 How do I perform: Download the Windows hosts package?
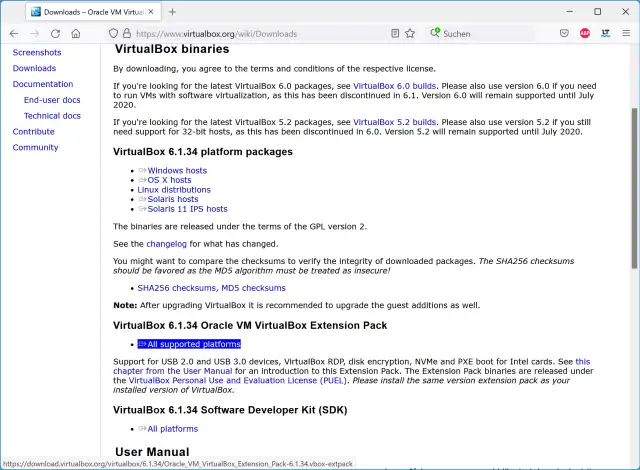177,171
